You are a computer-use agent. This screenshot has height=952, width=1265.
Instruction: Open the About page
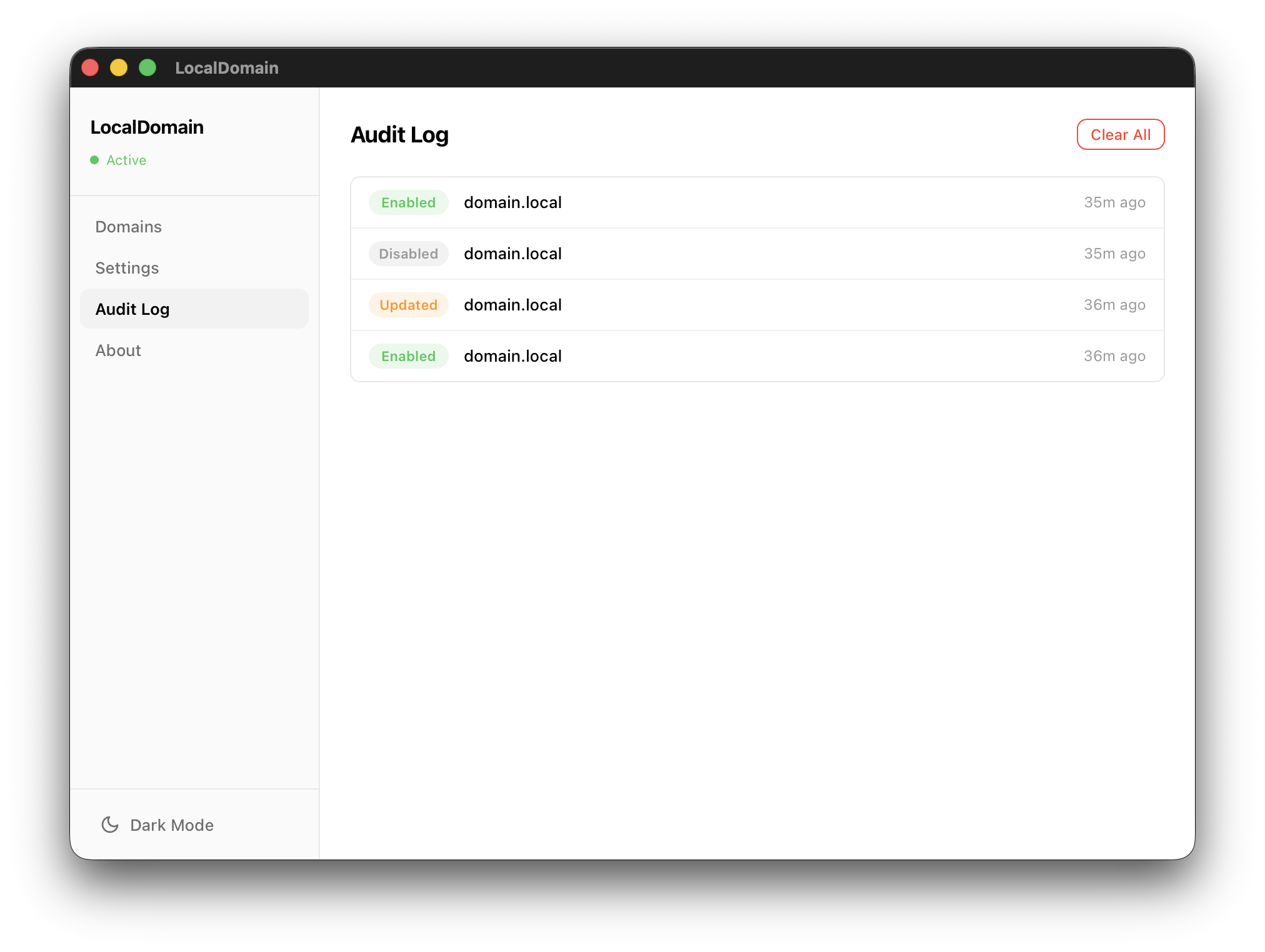click(118, 350)
